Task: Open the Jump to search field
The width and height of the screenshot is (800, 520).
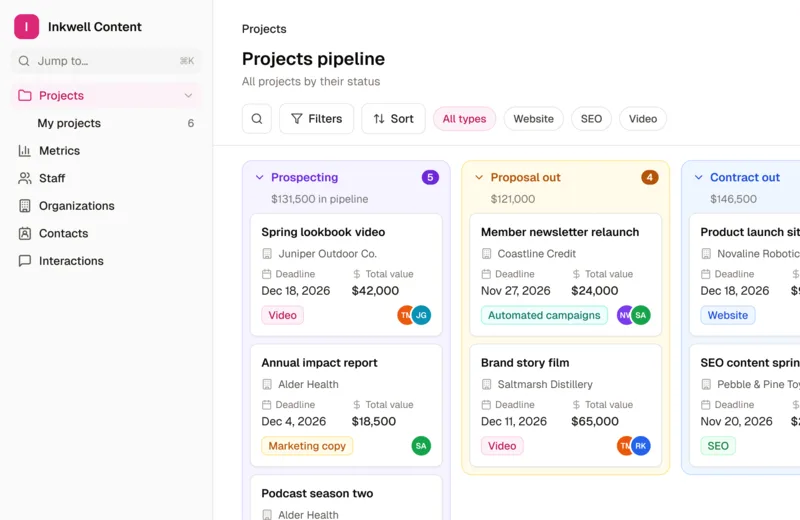Action: pos(106,61)
